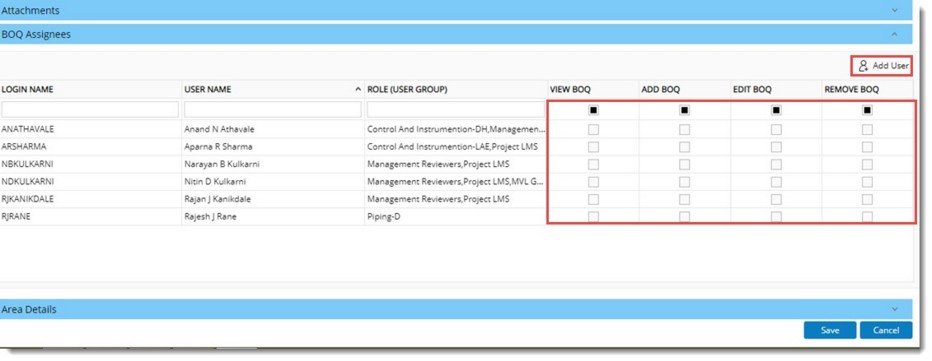The height and width of the screenshot is (361, 932).
Task: Check REMOVE BOQ for ANATHAVALE
Action: coord(868,129)
